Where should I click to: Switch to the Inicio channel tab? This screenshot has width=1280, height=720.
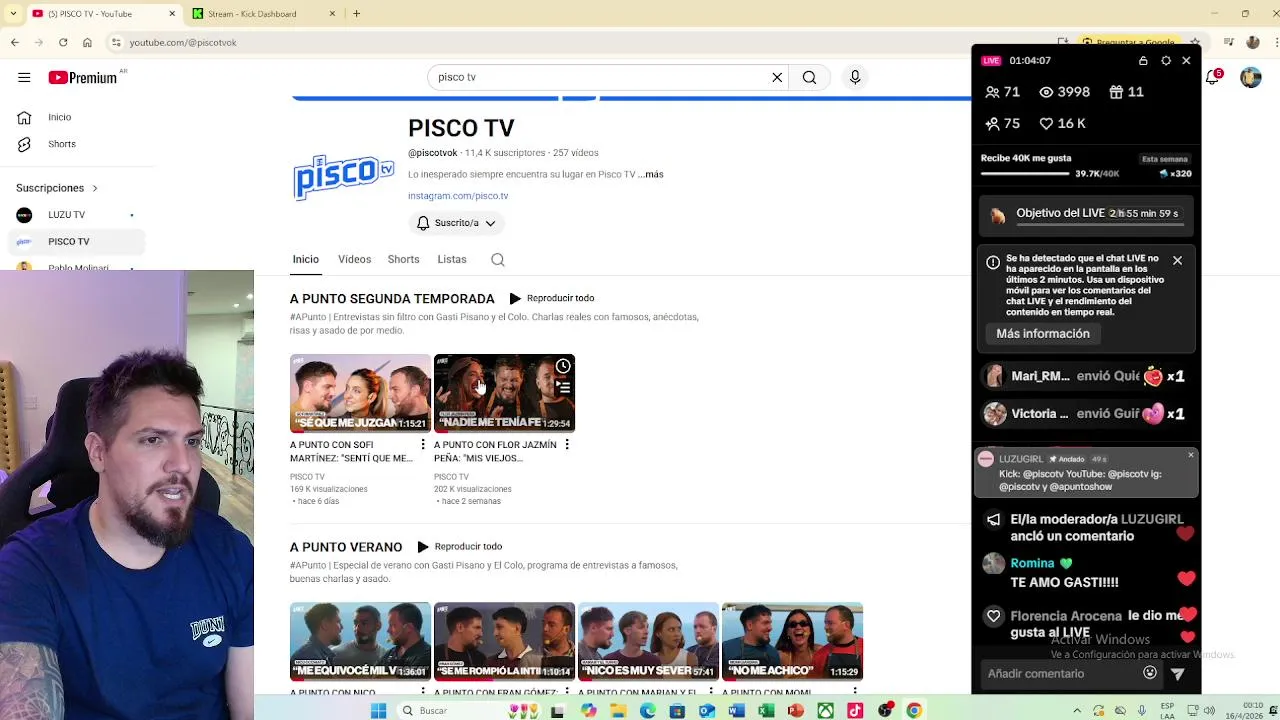[x=306, y=259]
